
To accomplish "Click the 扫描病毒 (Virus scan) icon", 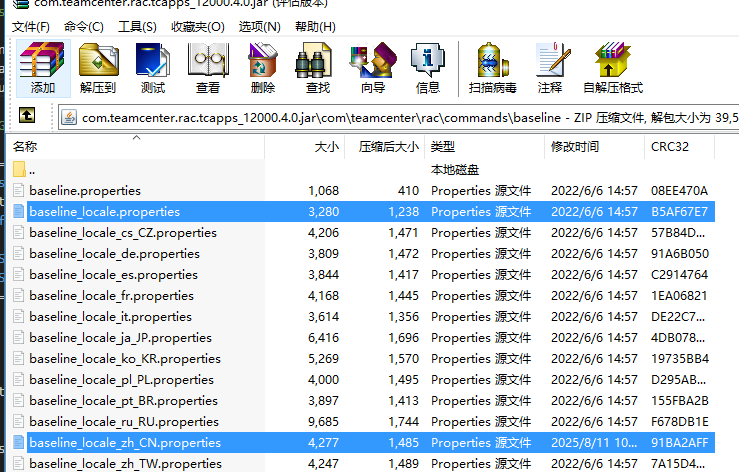I will click(493, 67).
